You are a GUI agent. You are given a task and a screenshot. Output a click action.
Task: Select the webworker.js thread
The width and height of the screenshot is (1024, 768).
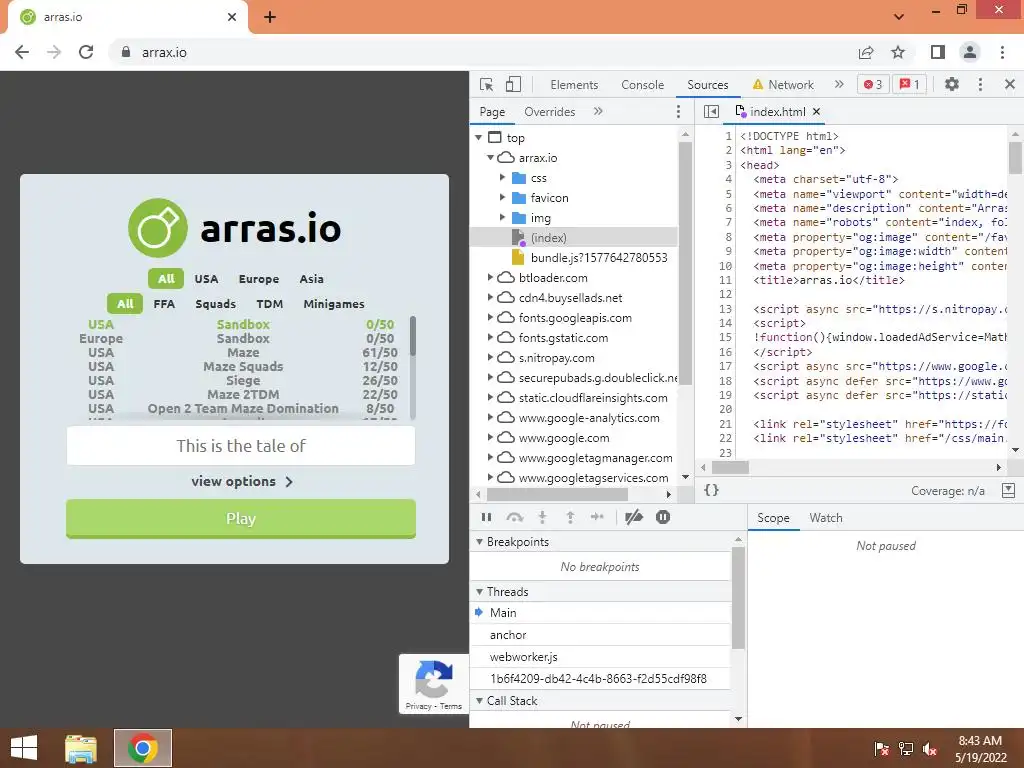point(600,657)
